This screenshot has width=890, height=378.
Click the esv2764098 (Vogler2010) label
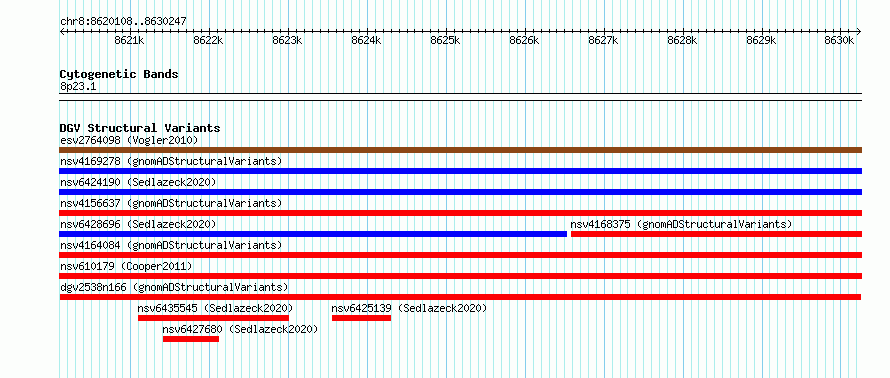[x=129, y=140]
